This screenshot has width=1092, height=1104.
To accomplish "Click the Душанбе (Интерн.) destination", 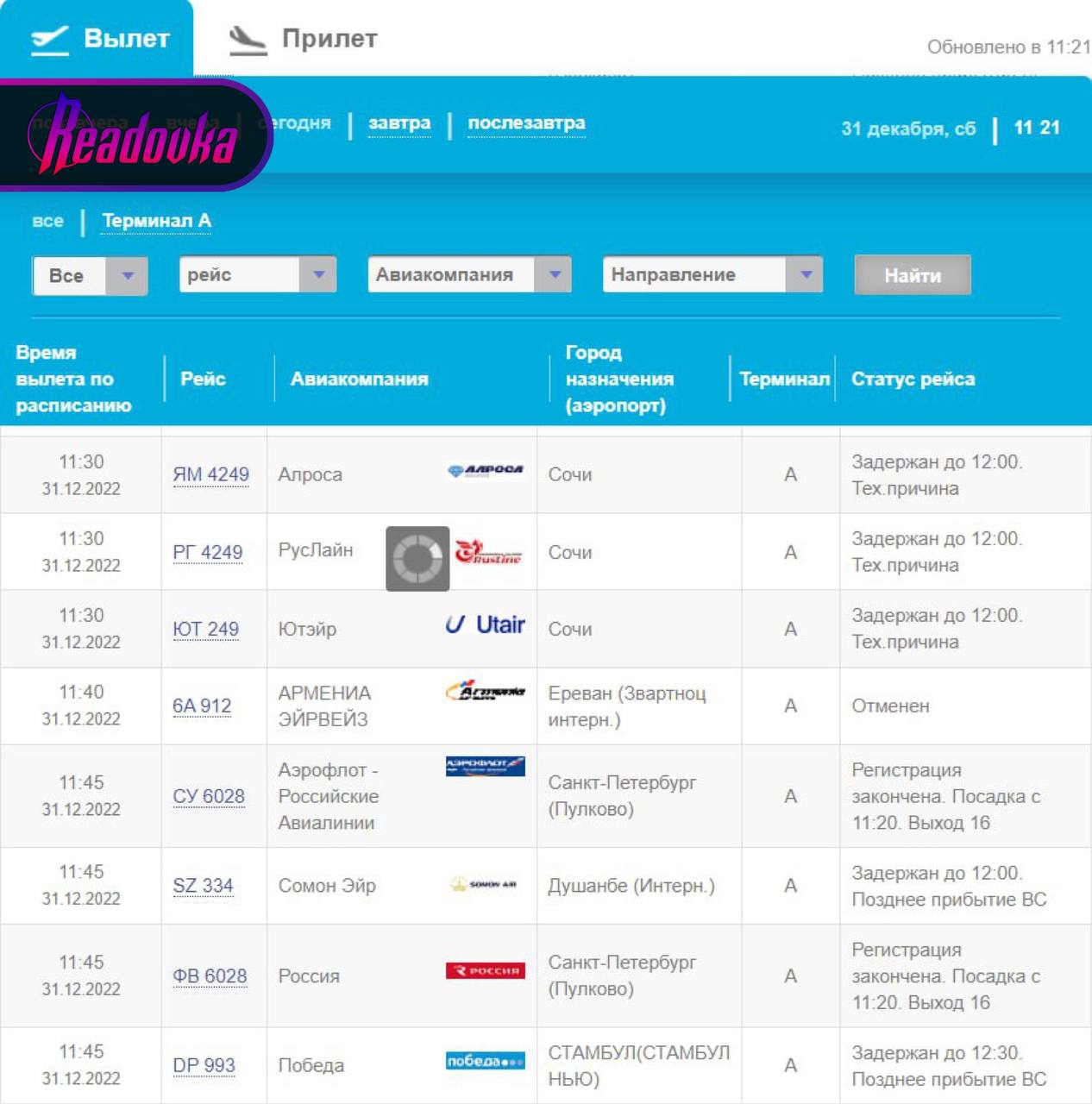I will [631, 886].
